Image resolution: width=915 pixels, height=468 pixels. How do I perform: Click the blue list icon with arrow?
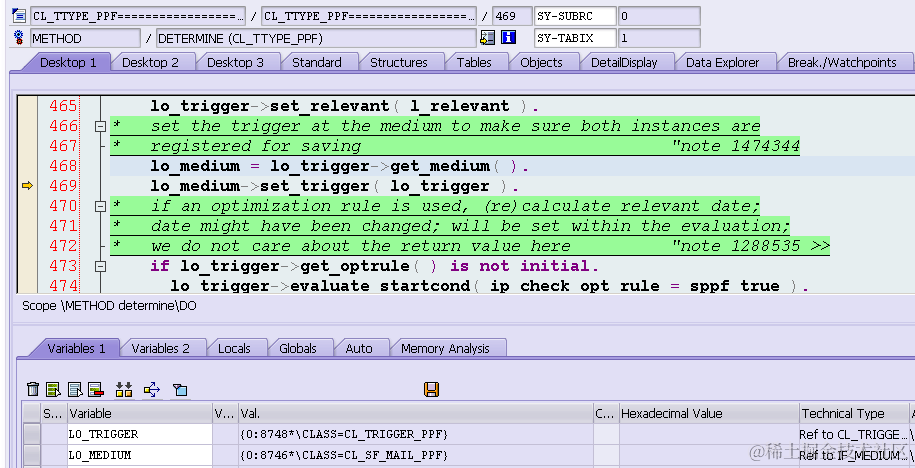point(75,389)
